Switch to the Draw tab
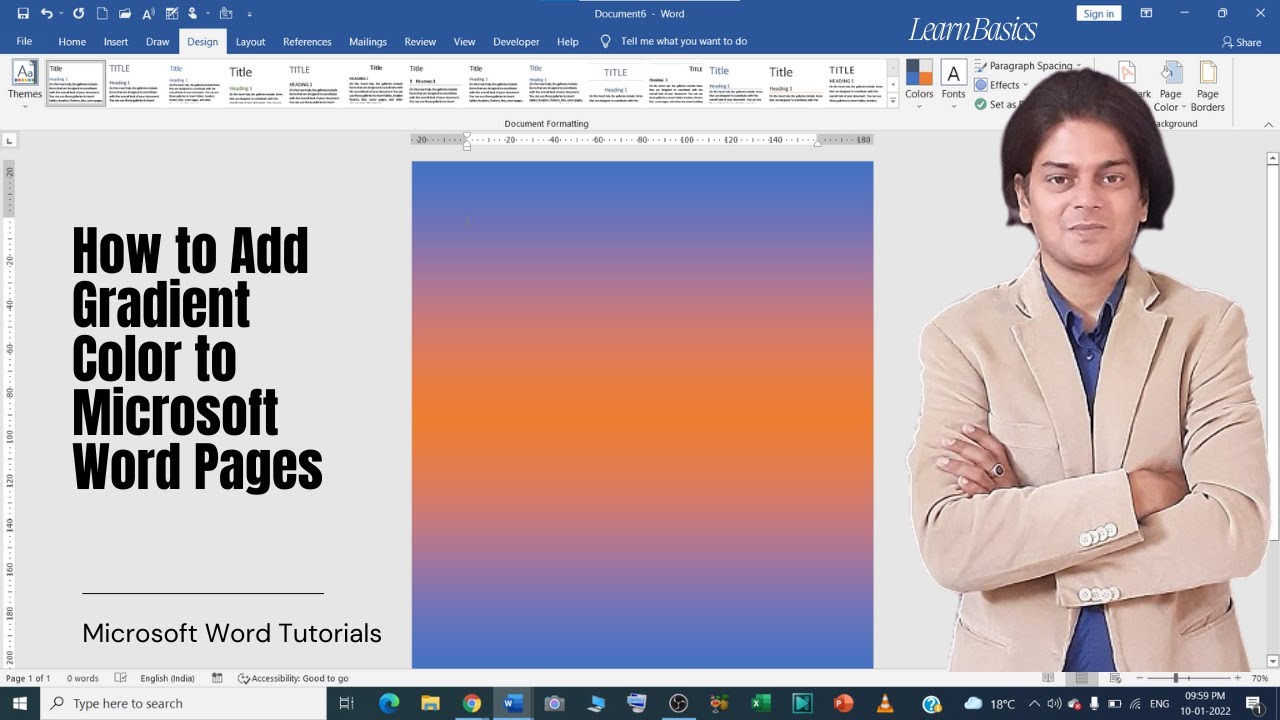 click(158, 41)
